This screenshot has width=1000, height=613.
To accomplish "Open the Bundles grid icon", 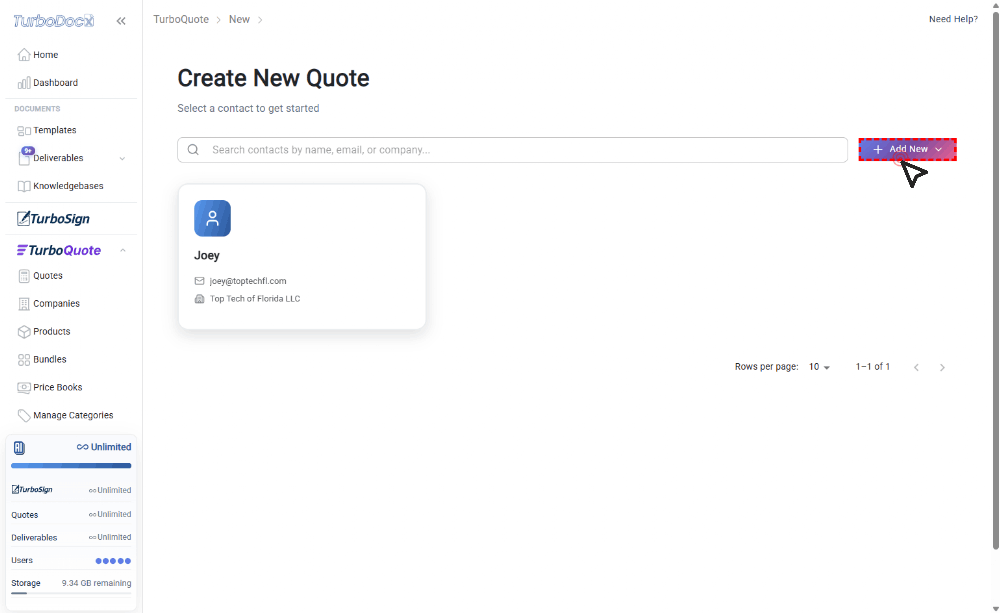I will tap(24, 360).
